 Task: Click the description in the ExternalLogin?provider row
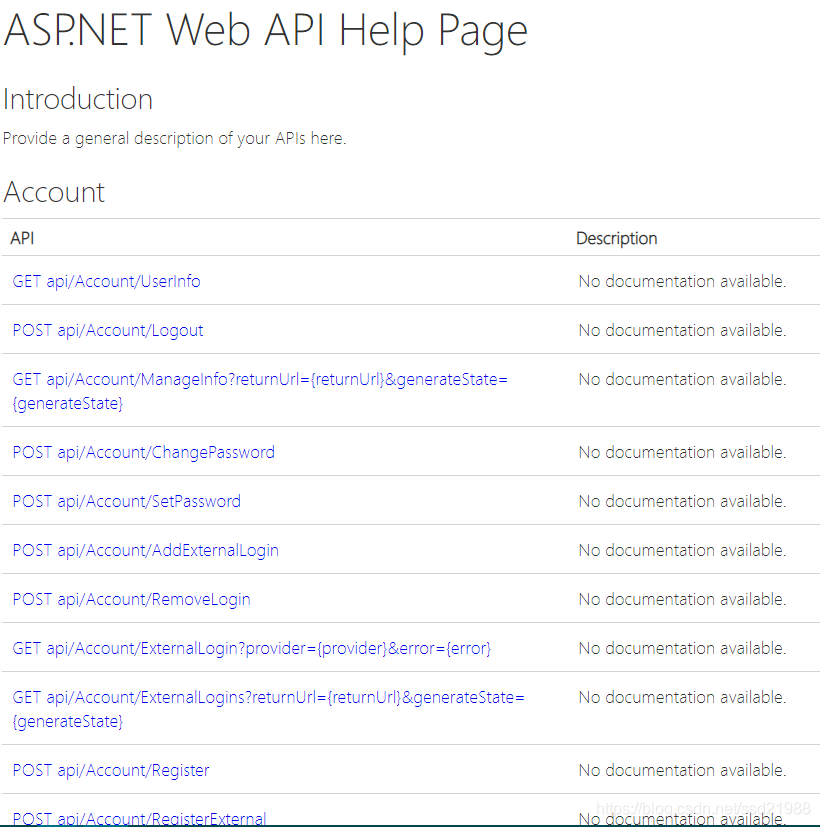(x=682, y=648)
